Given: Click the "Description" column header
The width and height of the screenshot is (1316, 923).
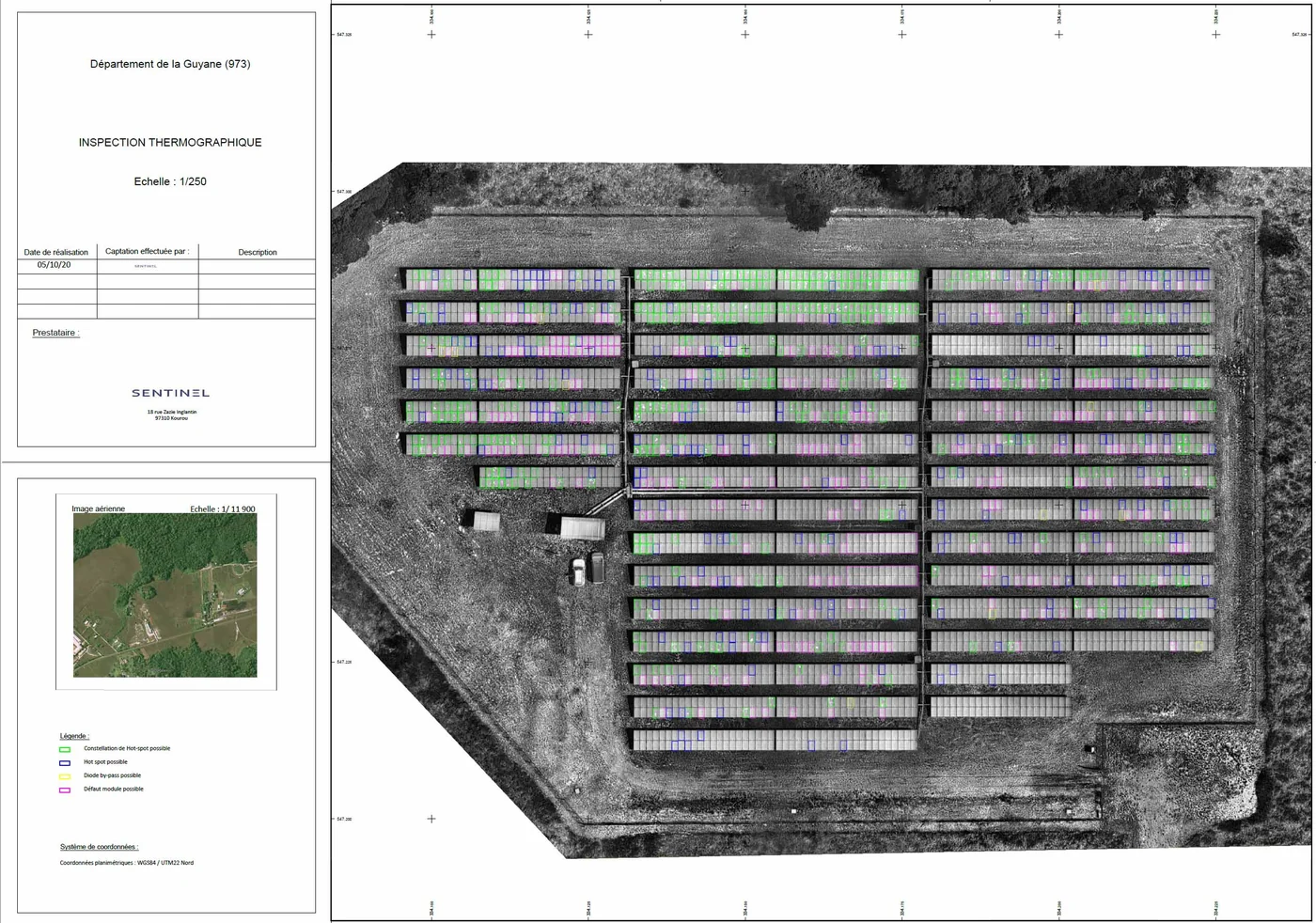Looking at the screenshot, I should pyautogui.click(x=258, y=252).
